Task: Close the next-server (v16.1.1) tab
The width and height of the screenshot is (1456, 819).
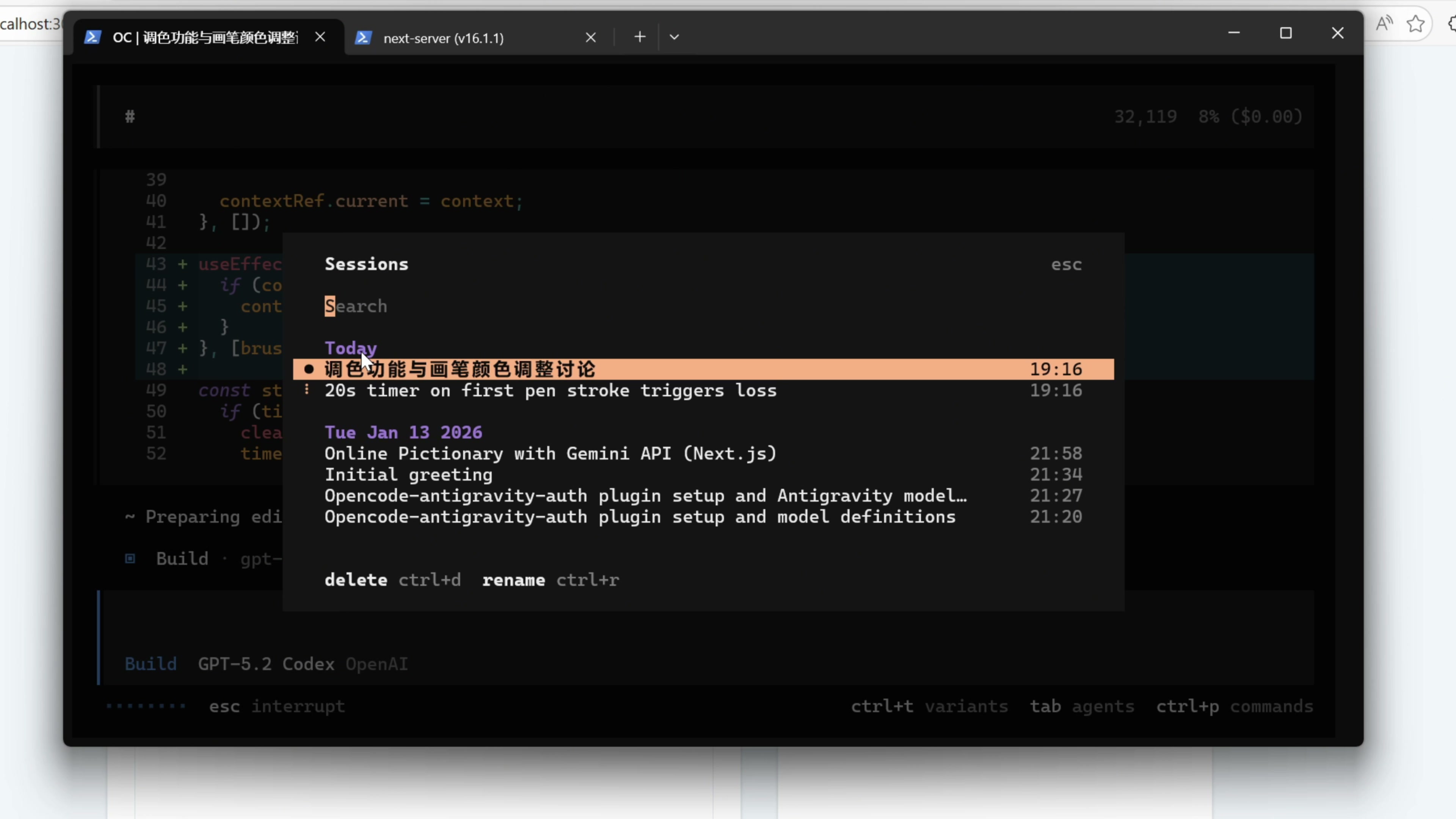Action: click(x=591, y=38)
